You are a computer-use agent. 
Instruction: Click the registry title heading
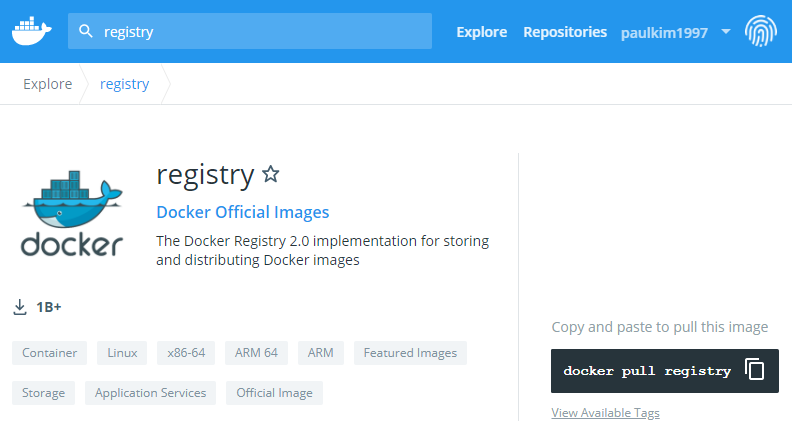205,176
